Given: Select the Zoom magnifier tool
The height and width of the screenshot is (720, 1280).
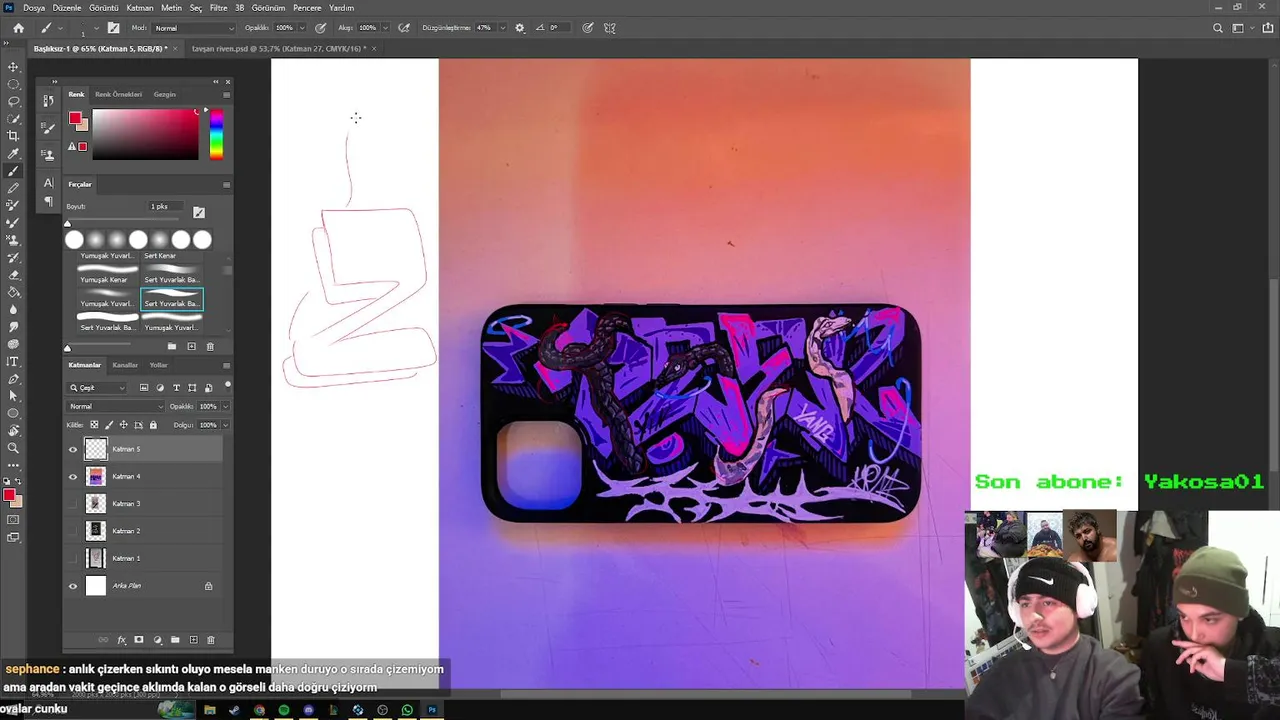Looking at the screenshot, I should (x=13, y=448).
